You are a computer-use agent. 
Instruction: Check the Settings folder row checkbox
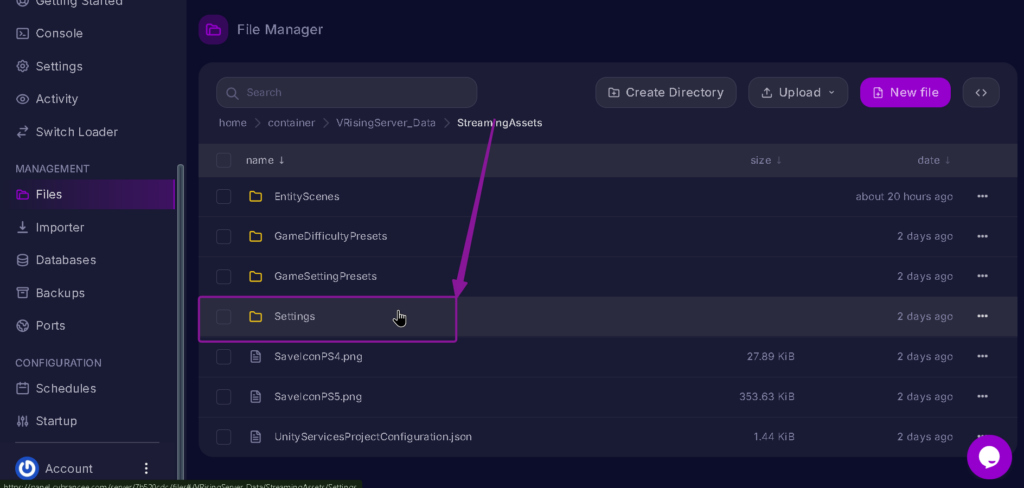223,316
